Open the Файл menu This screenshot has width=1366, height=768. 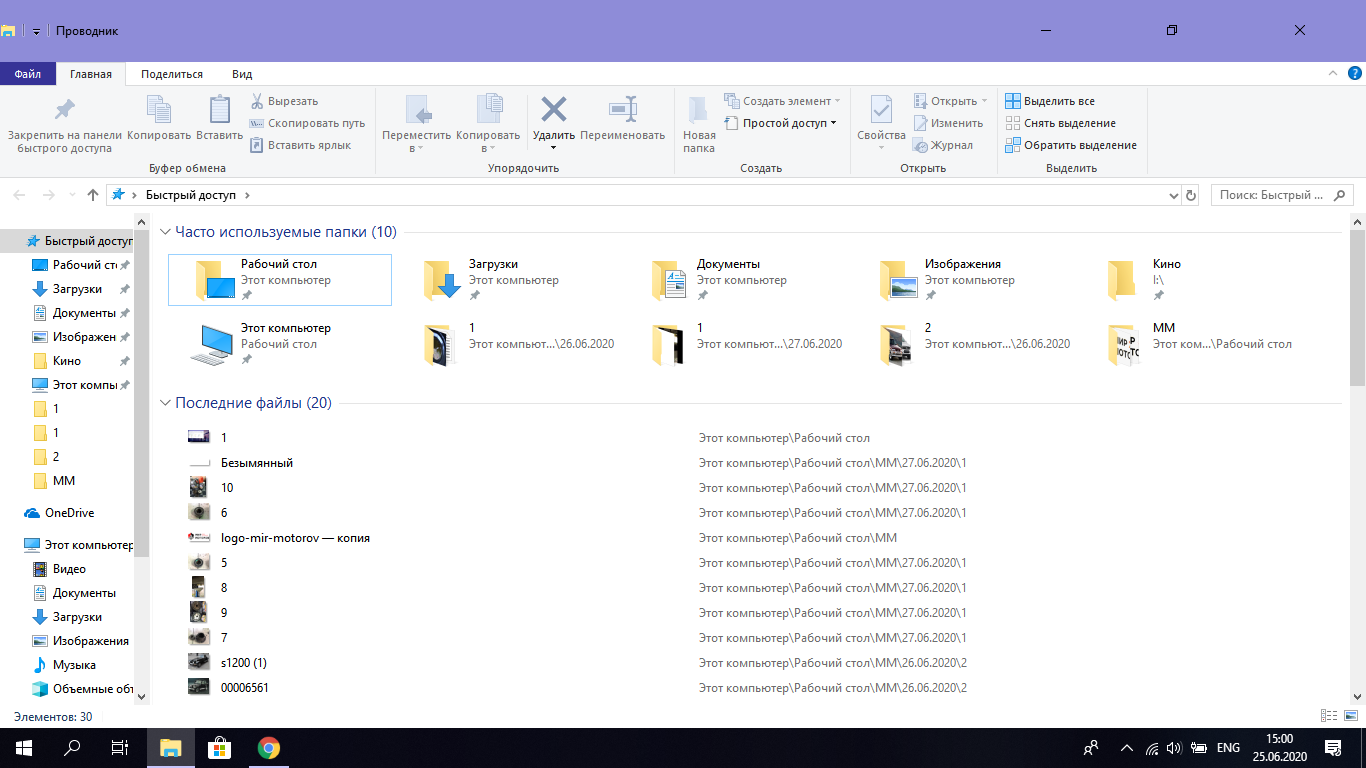point(28,74)
